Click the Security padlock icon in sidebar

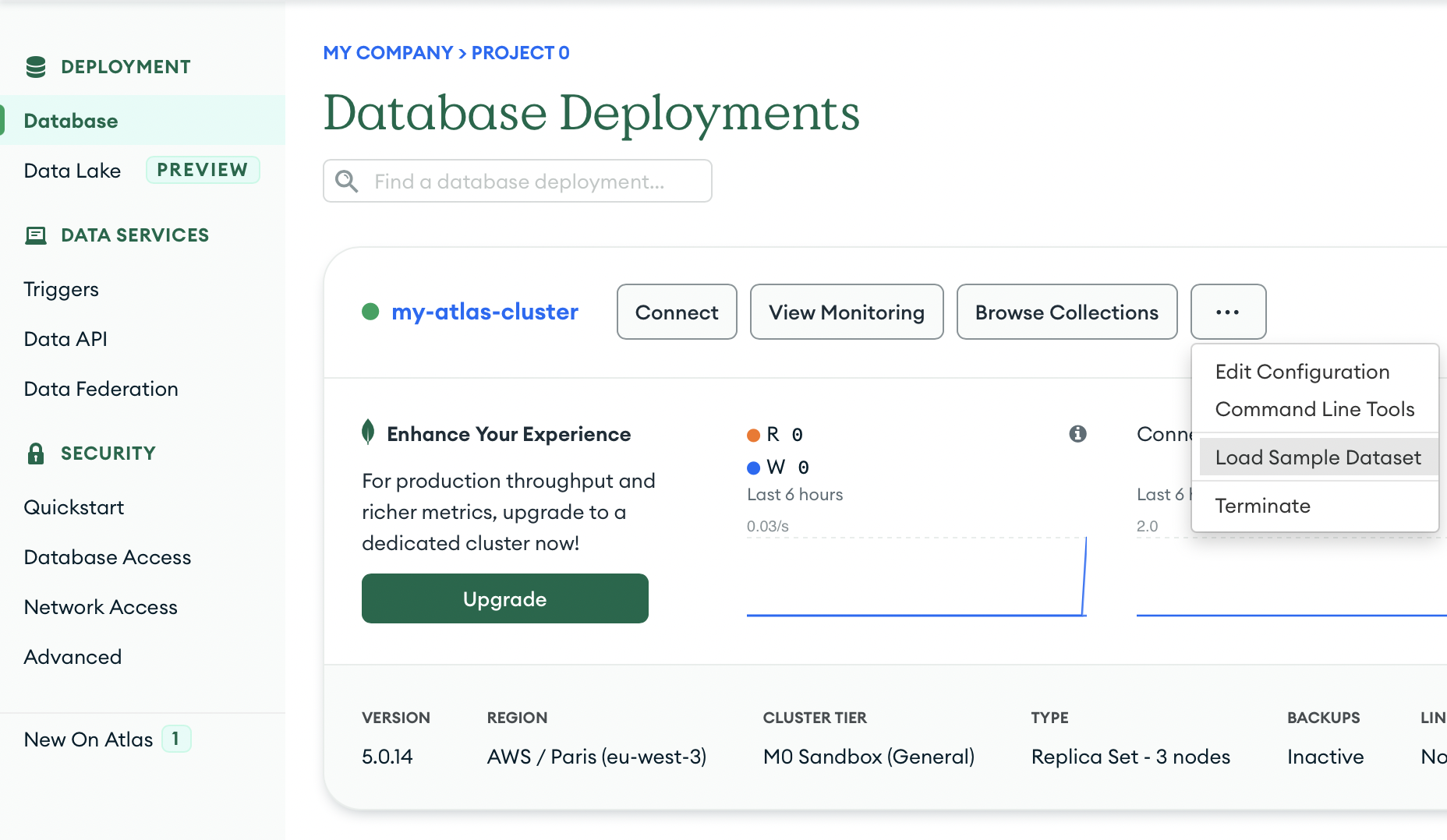35,453
